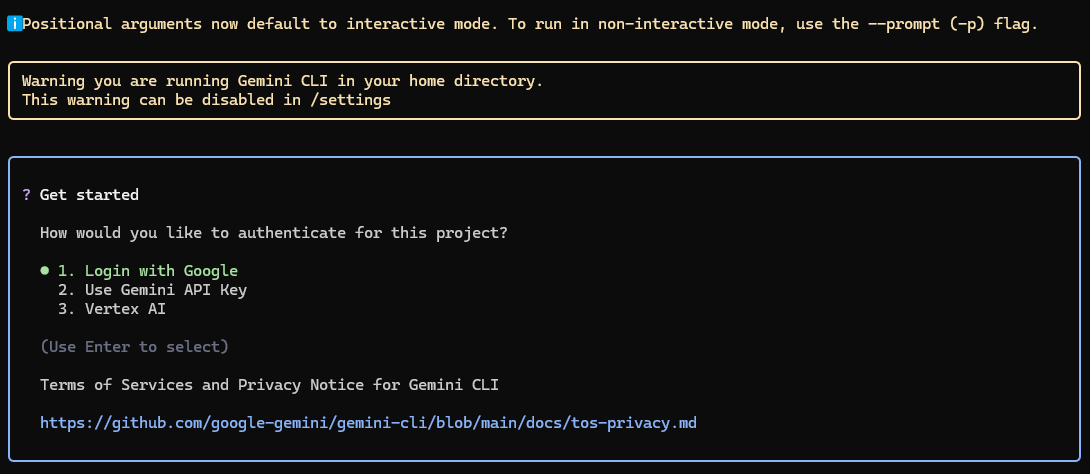
Task: Click the Terms of Services and Privacy Notice text
Action: pyautogui.click(x=269, y=385)
